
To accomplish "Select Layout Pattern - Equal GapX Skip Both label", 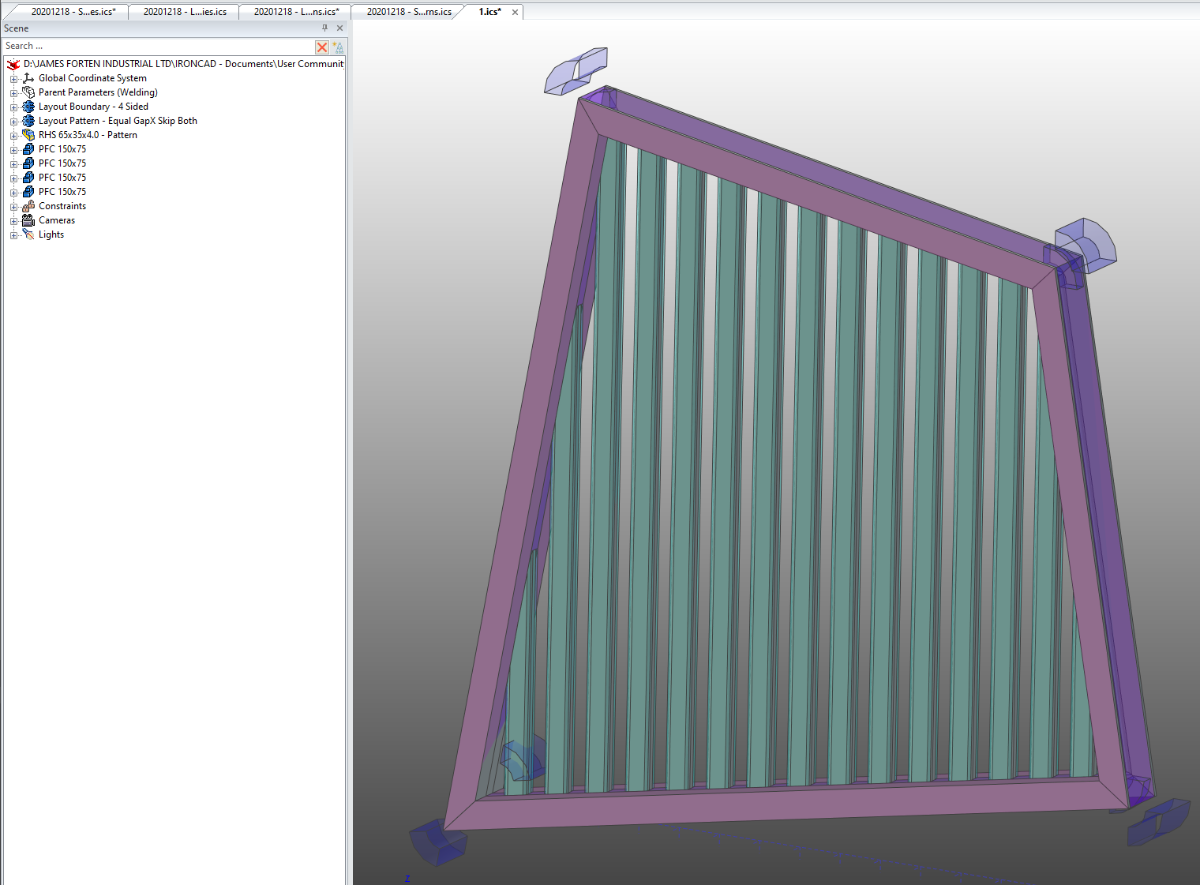I will [x=118, y=121].
